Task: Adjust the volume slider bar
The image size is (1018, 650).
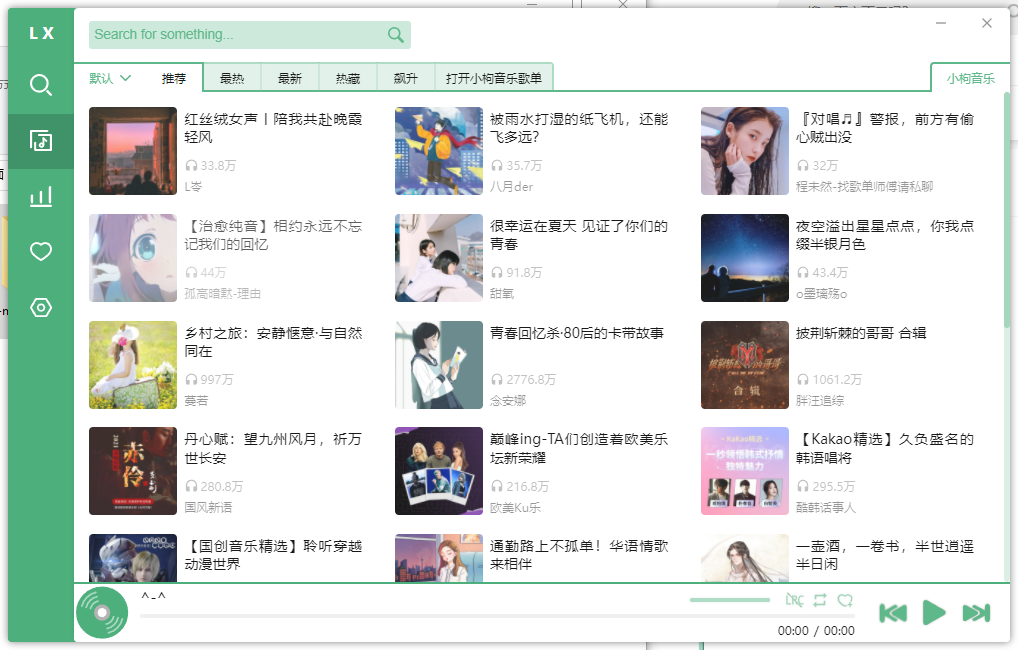Action: coord(729,600)
